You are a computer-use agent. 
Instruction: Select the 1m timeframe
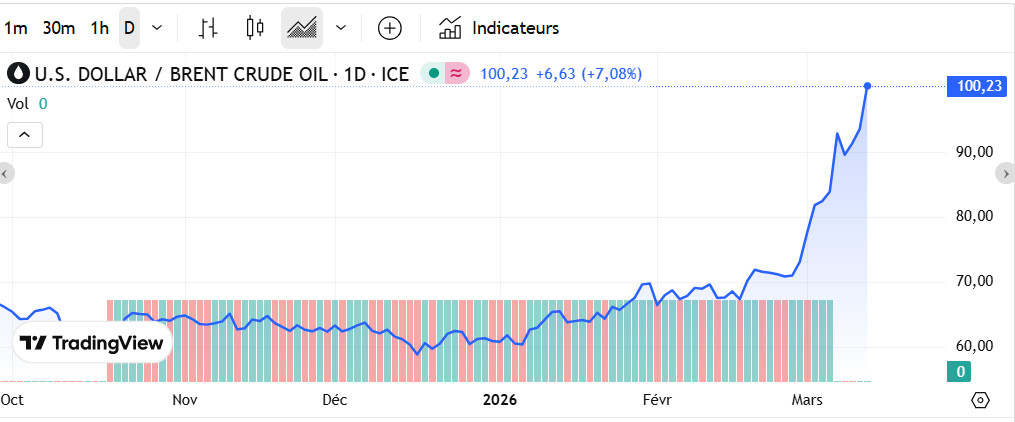point(17,28)
